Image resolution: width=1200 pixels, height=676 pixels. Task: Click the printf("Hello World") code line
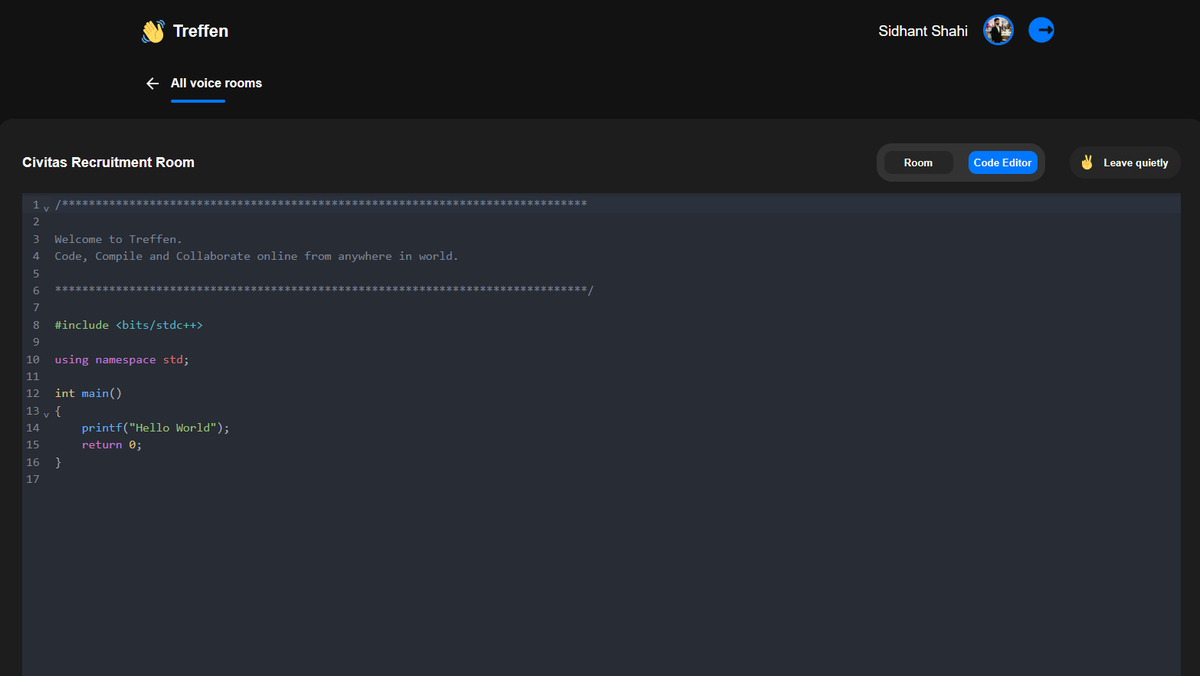click(156, 427)
